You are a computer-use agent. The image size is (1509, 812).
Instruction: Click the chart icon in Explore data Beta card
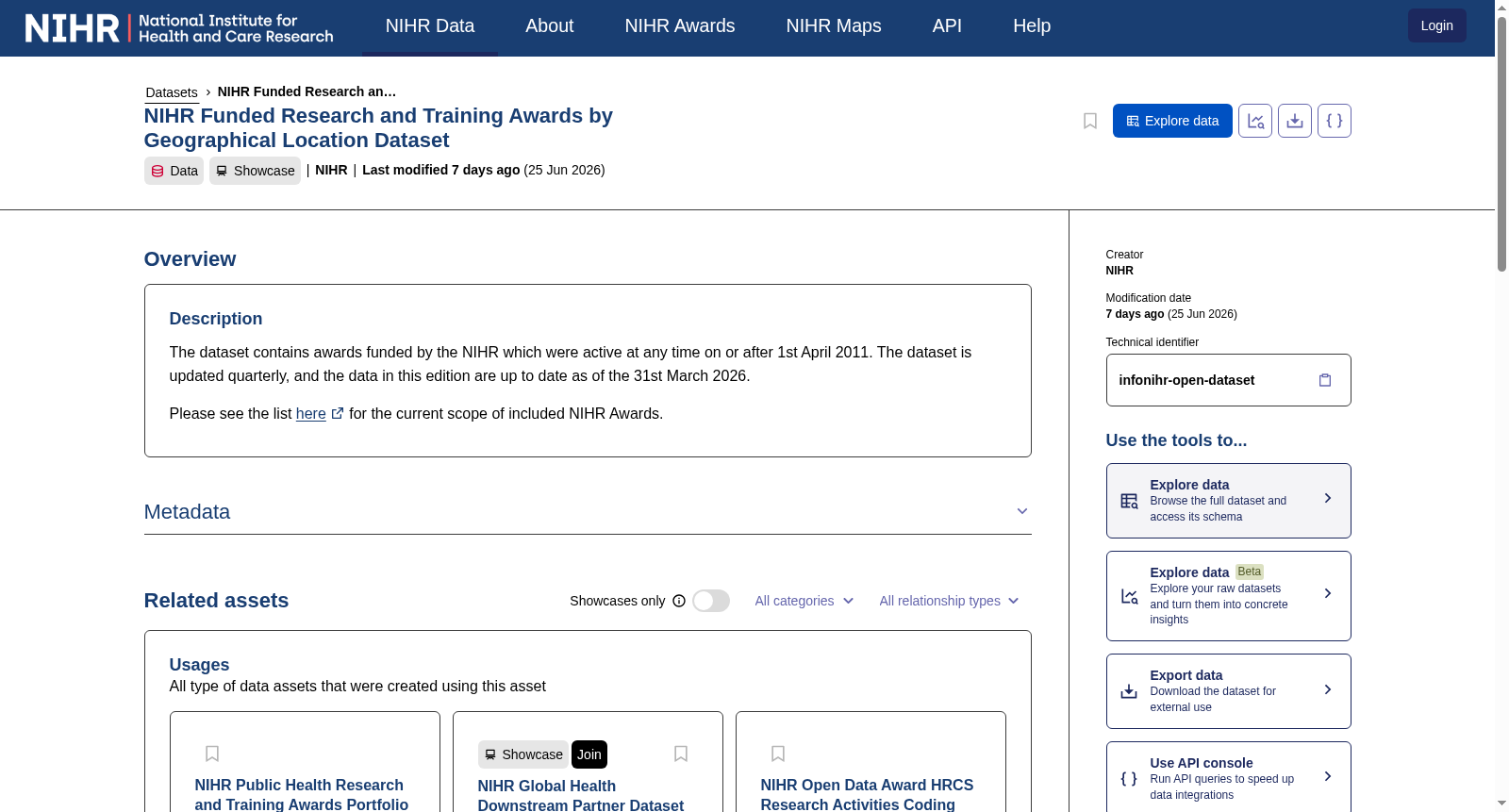(1129, 596)
